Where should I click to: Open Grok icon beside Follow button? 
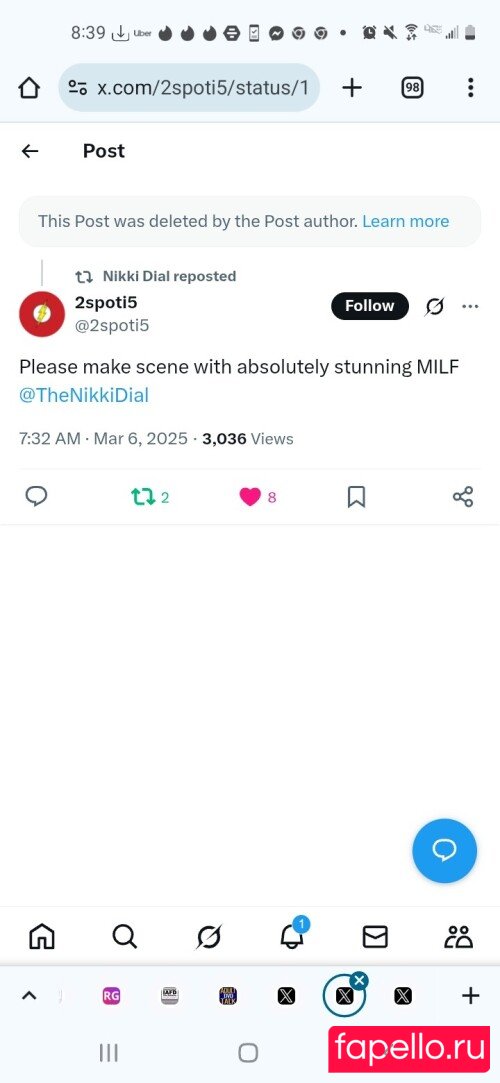(434, 306)
